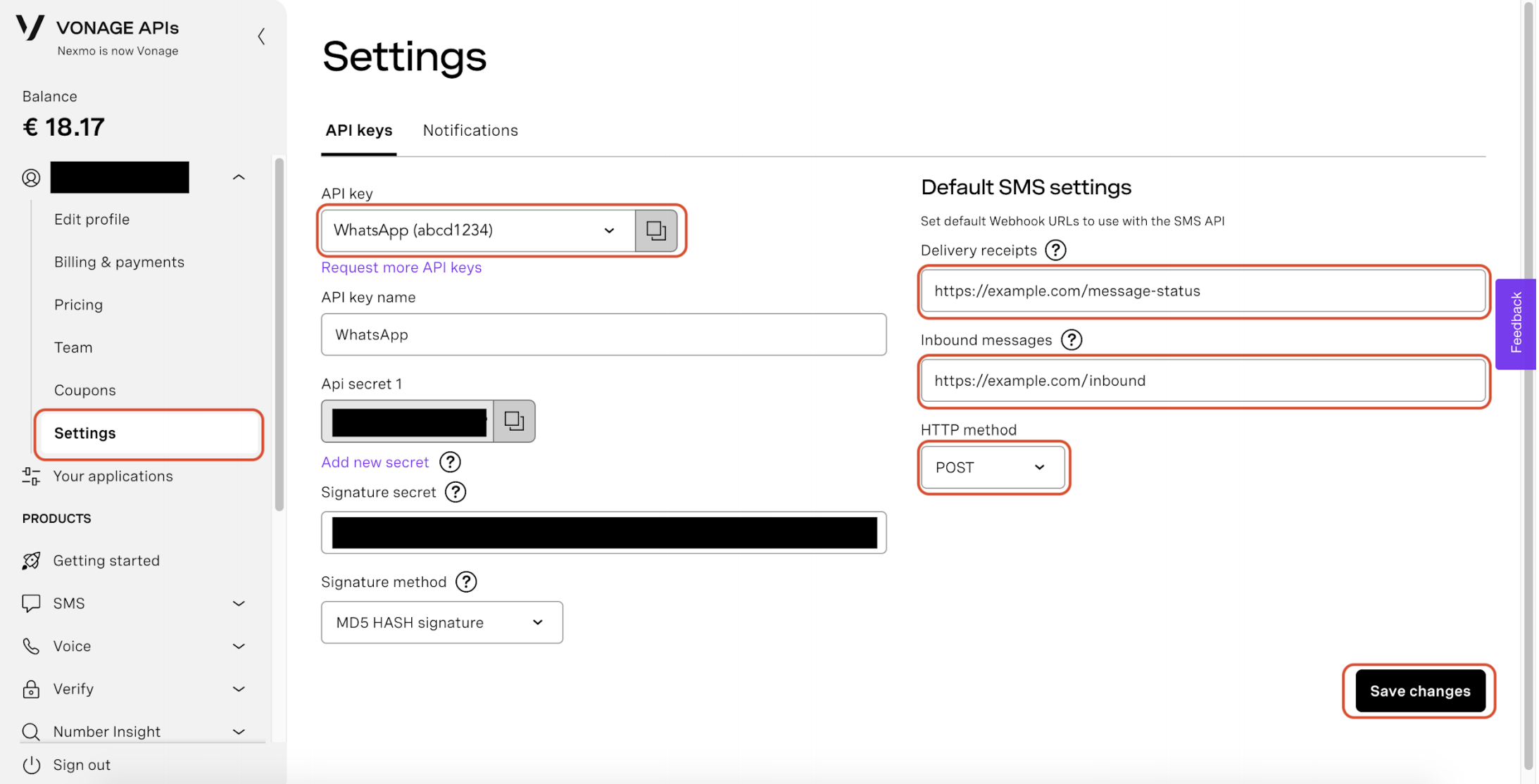The image size is (1539, 784).
Task: Switch to the API keys tab
Action: 359,131
